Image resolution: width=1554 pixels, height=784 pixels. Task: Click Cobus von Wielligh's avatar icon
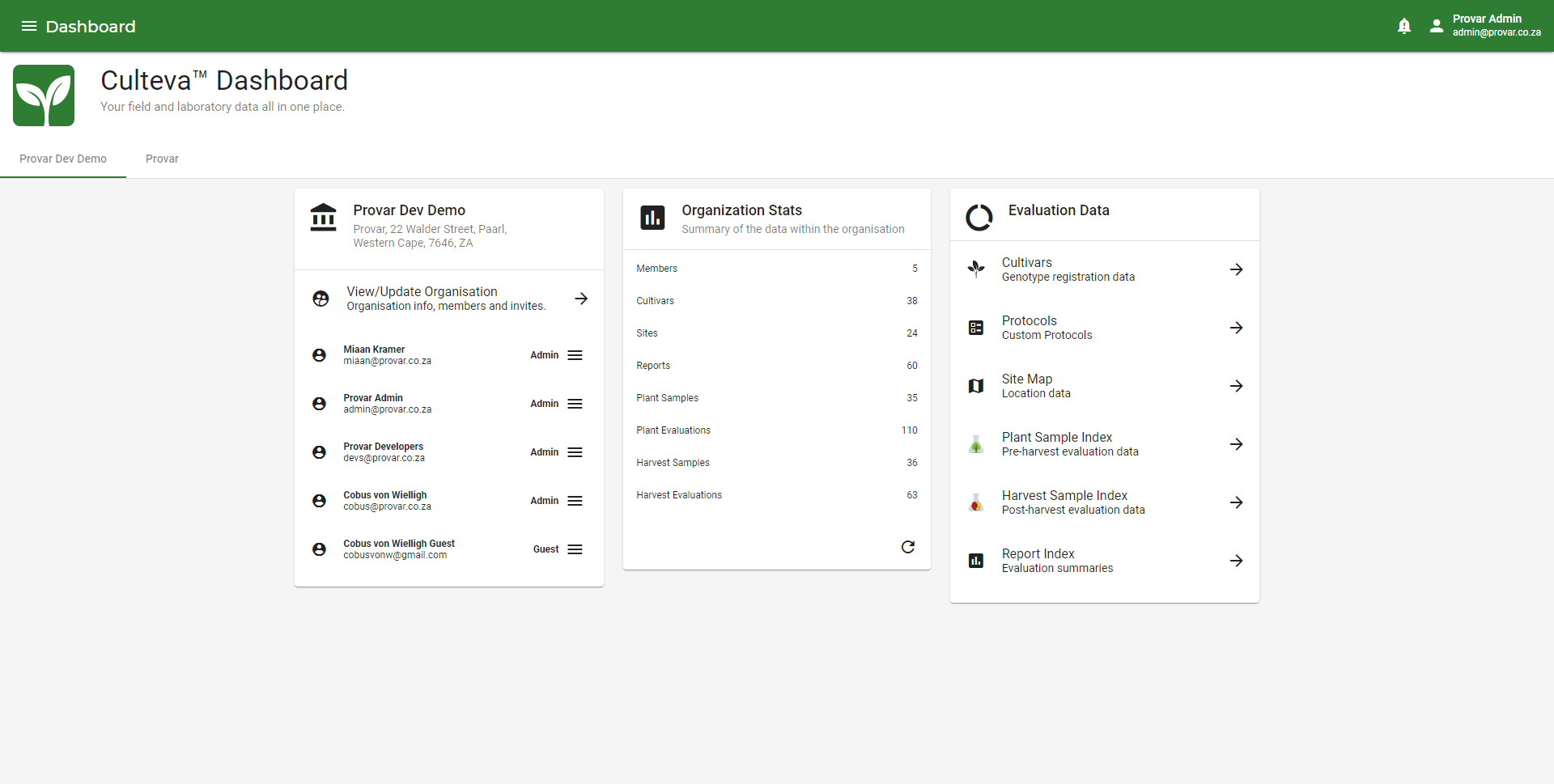(x=319, y=501)
